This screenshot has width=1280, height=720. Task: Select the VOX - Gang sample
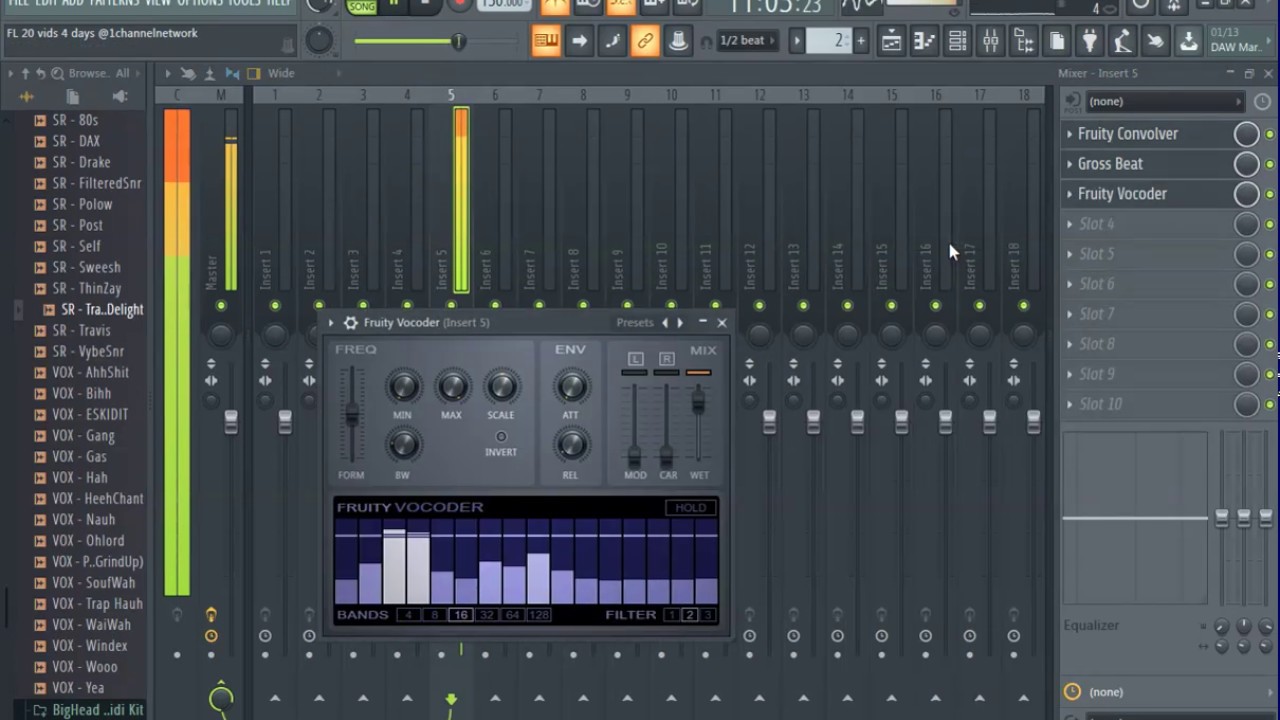[83, 435]
